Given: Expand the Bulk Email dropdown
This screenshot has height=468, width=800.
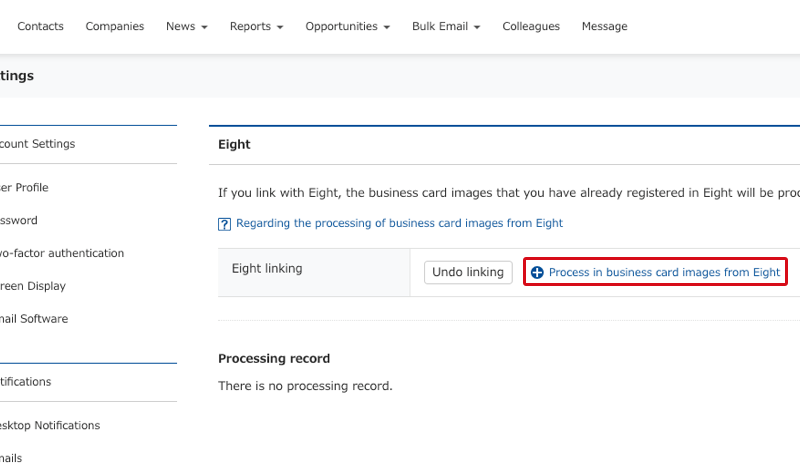Looking at the screenshot, I should (x=446, y=27).
